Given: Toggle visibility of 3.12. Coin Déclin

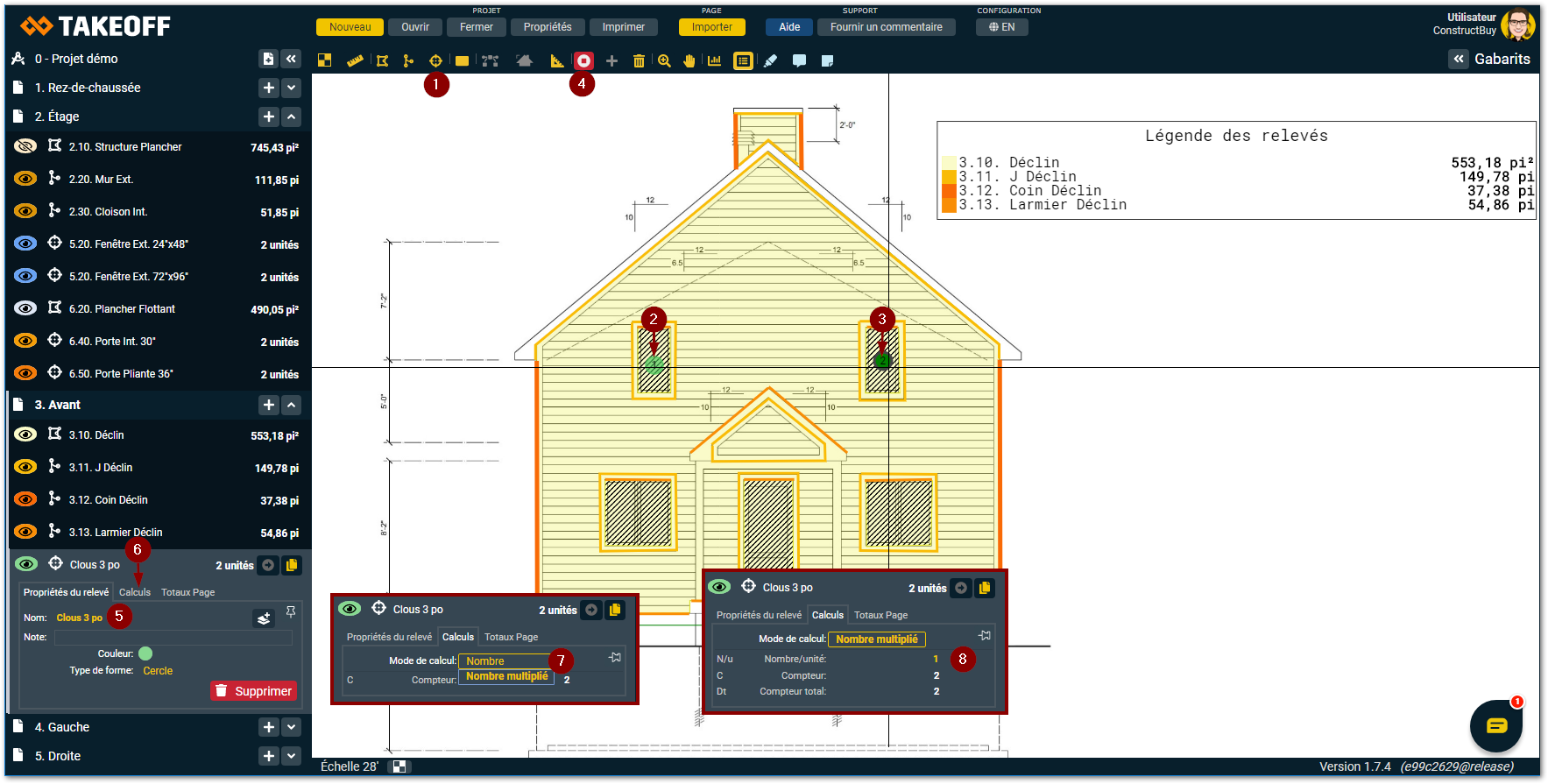Looking at the screenshot, I should (25, 499).
